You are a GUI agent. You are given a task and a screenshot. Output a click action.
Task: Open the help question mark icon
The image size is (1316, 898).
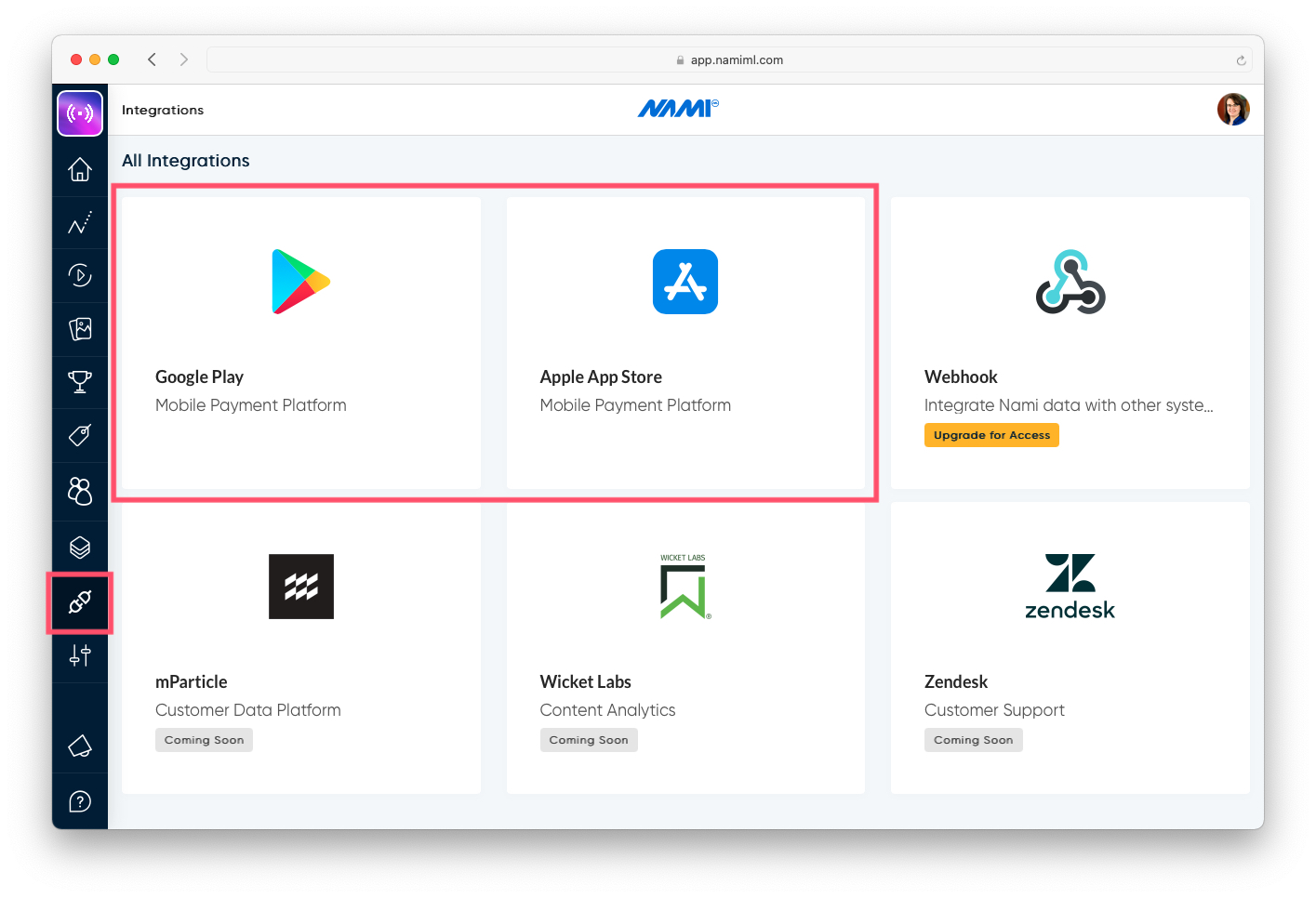(80, 801)
